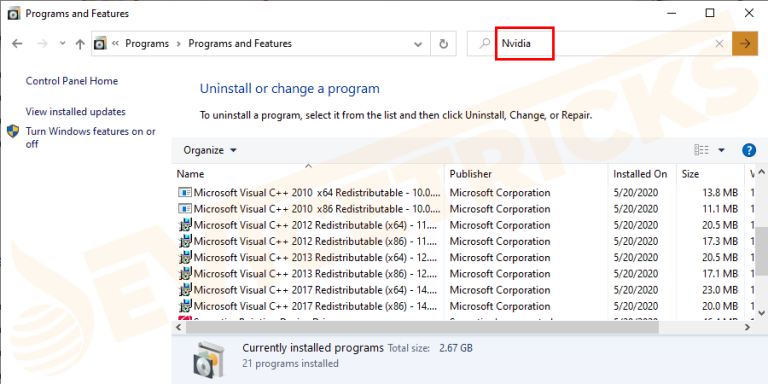Expand the address bar history dropdown
The width and height of the screenshot is (768, 384).
point(418,44)
